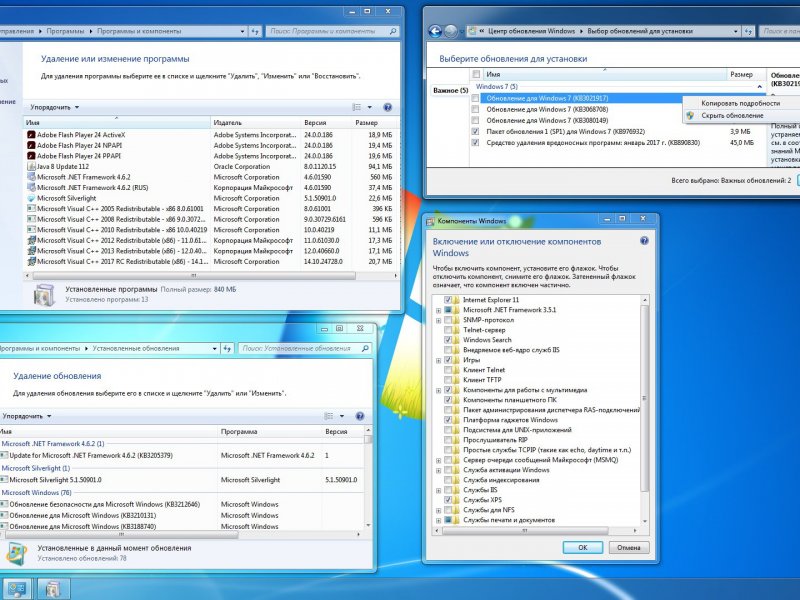Click search magnifier in Installed Updates window

[x=365, y=348]
